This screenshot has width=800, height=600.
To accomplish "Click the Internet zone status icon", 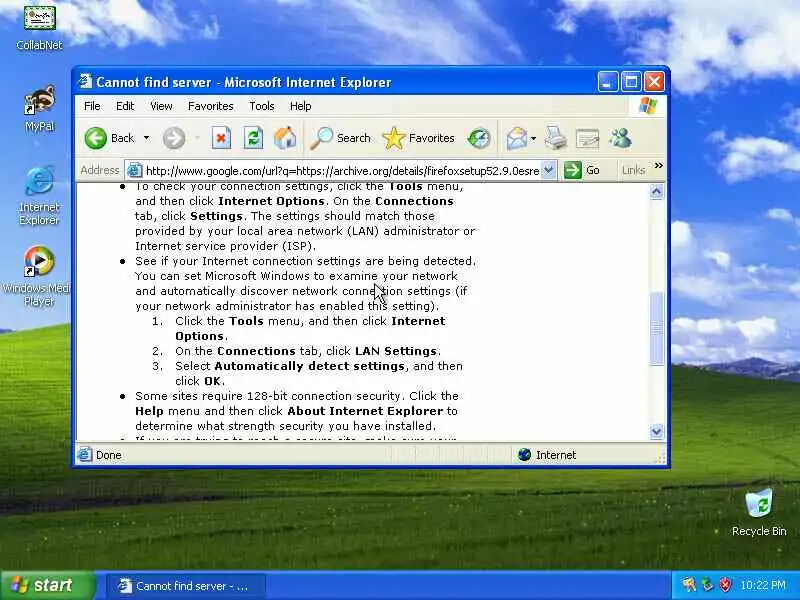I will pyautogui.click(x=524, y=455).
